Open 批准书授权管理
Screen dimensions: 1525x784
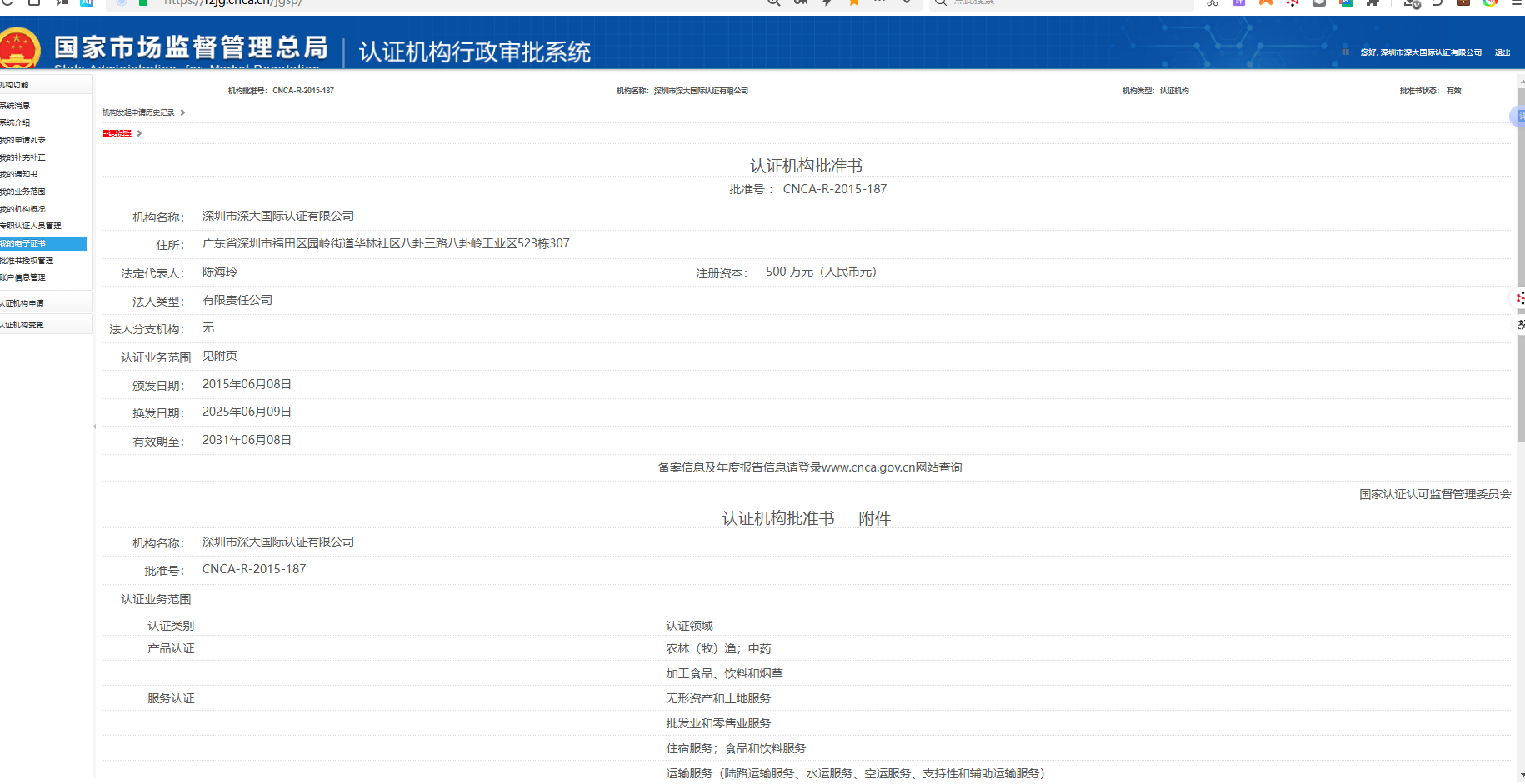tap(27, 261)
